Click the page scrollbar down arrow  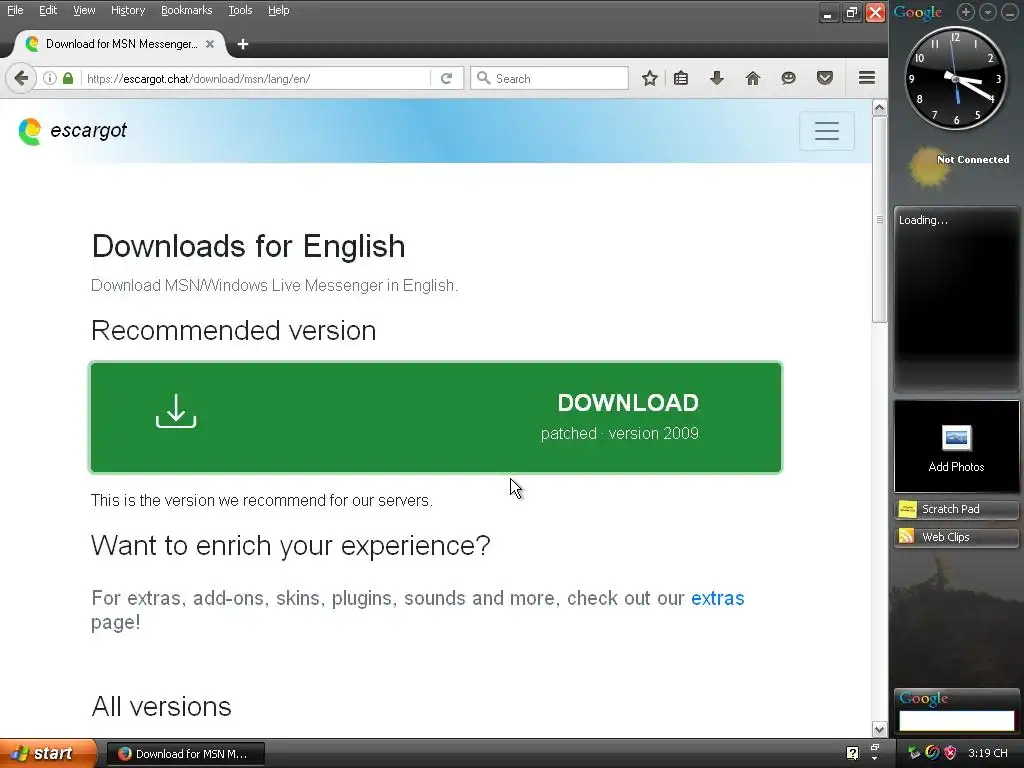click(x=880, y=729)
